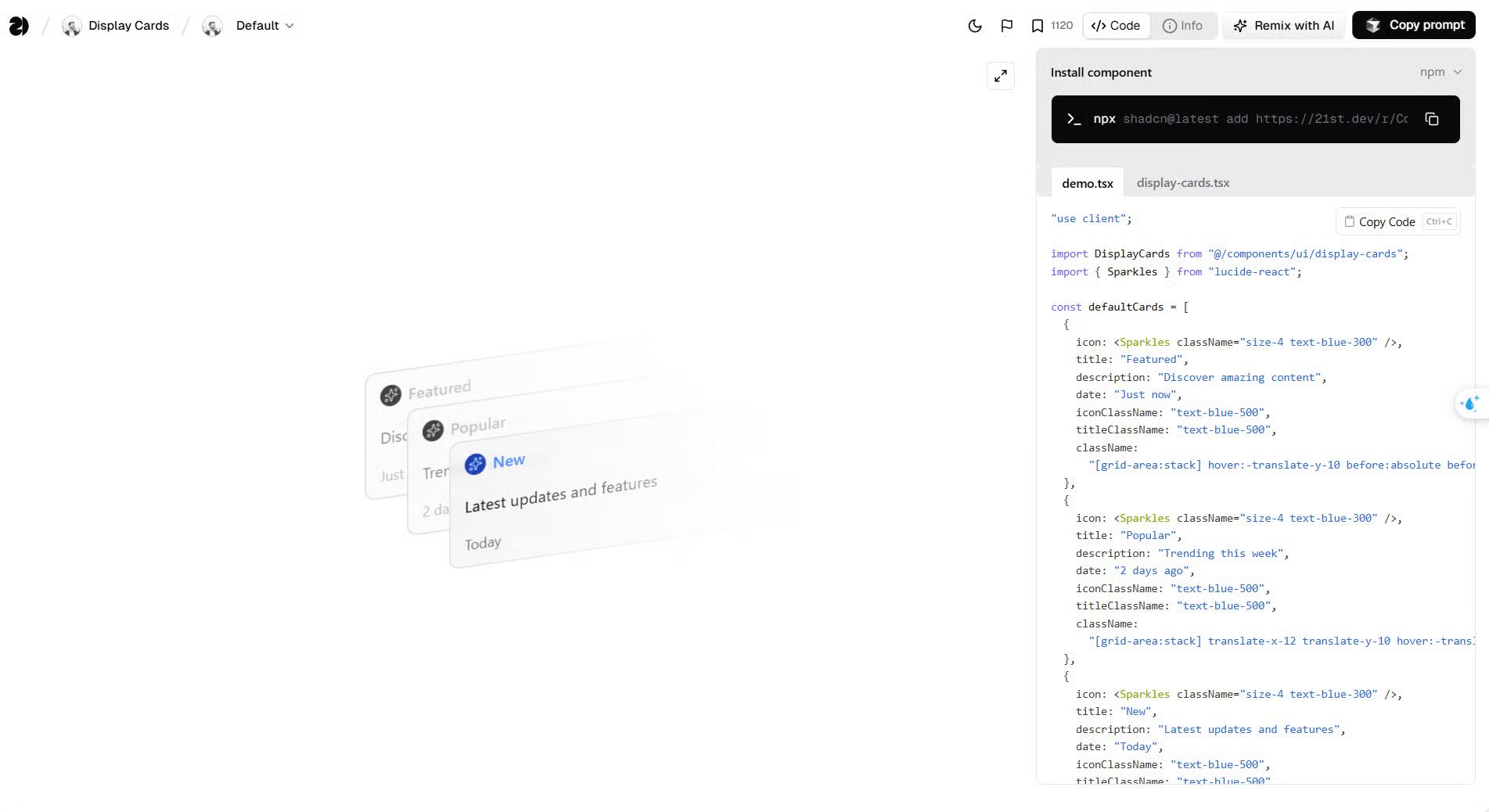Select the demo.tsx tab

point(1087,183)
